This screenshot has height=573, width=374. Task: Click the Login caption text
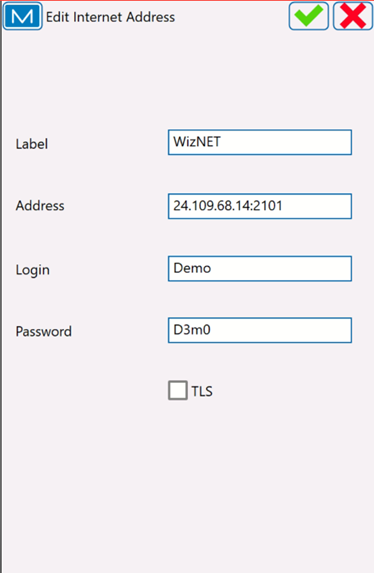tap(33, 270)
